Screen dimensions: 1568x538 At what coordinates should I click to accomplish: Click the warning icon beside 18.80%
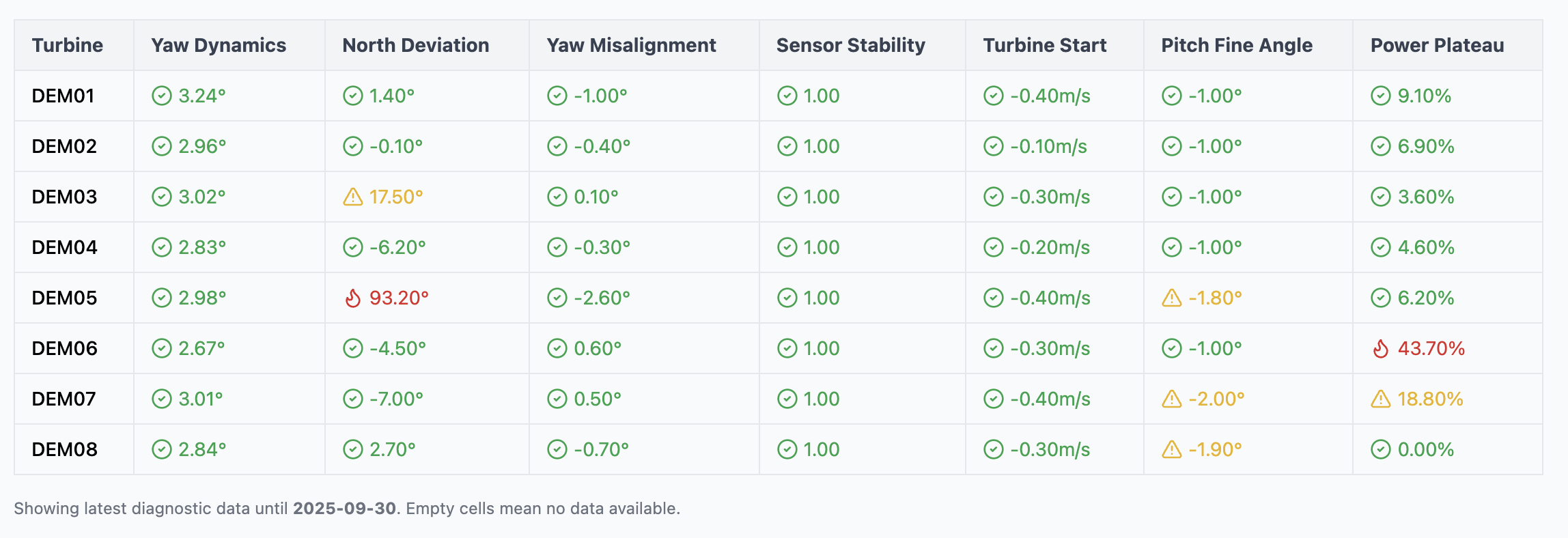(1380, 399)
